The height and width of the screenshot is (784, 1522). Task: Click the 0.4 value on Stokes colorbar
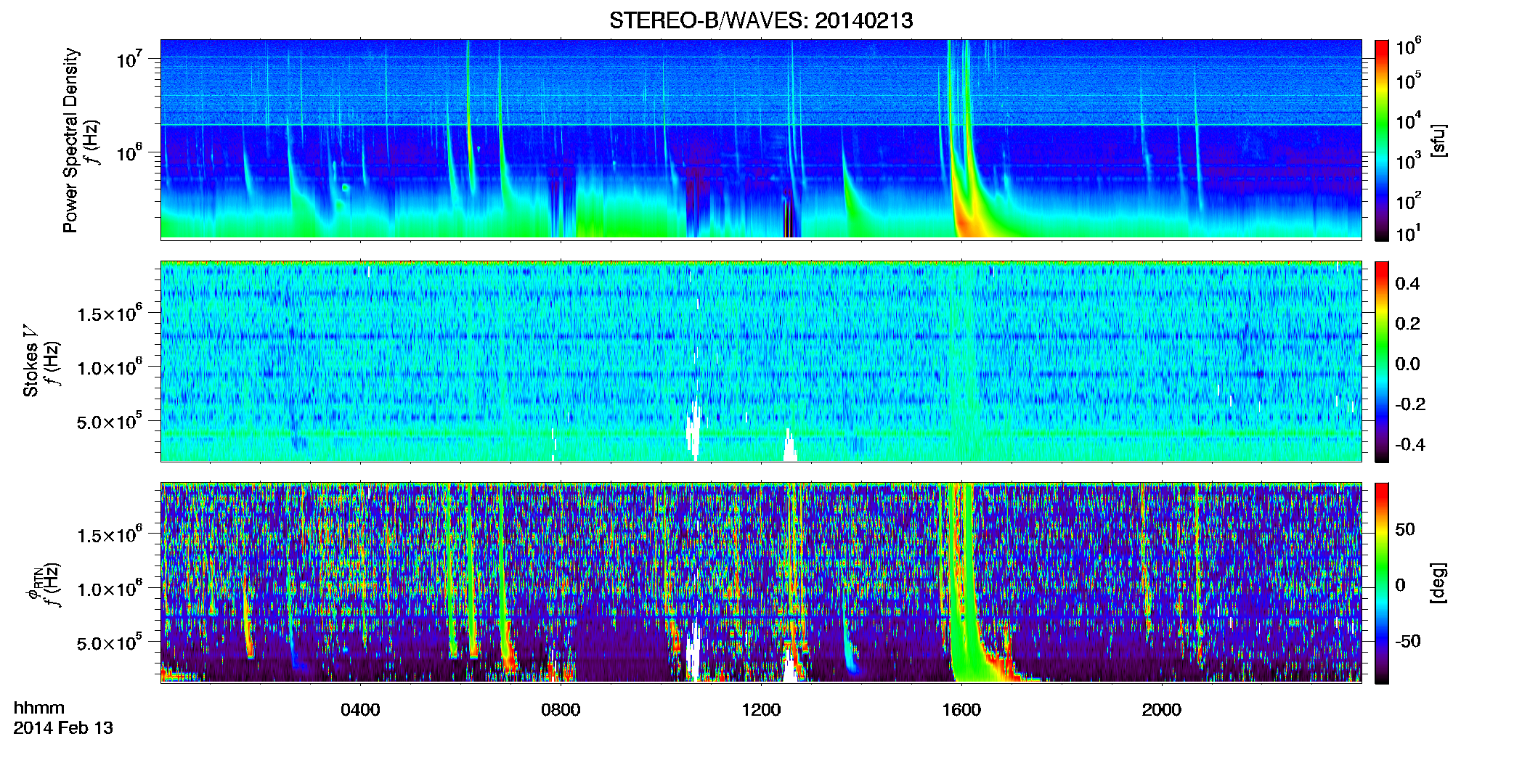[x=1407, y=284]
